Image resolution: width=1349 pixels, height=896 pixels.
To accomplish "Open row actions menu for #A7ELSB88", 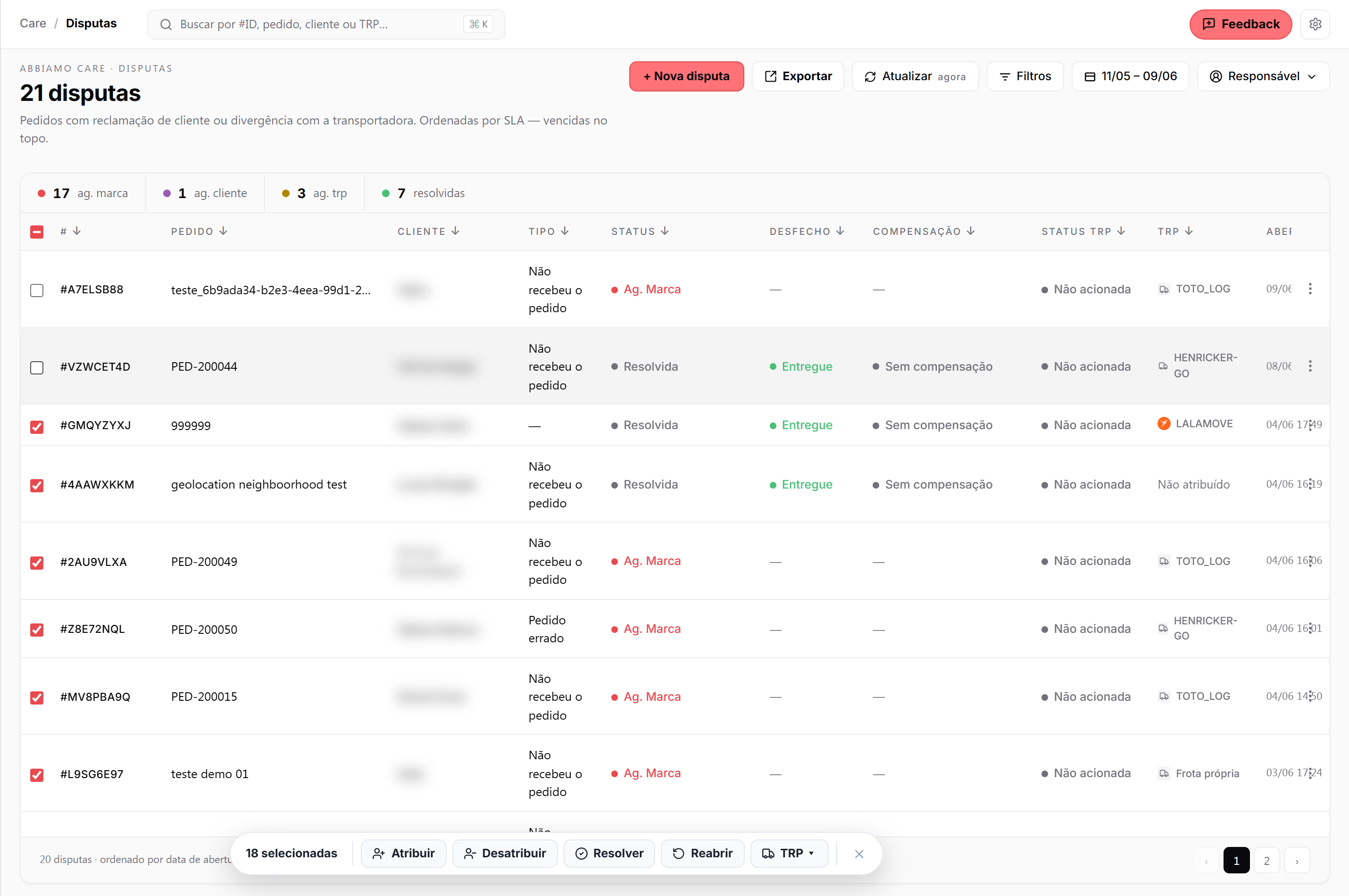I will coord(1310,289).
